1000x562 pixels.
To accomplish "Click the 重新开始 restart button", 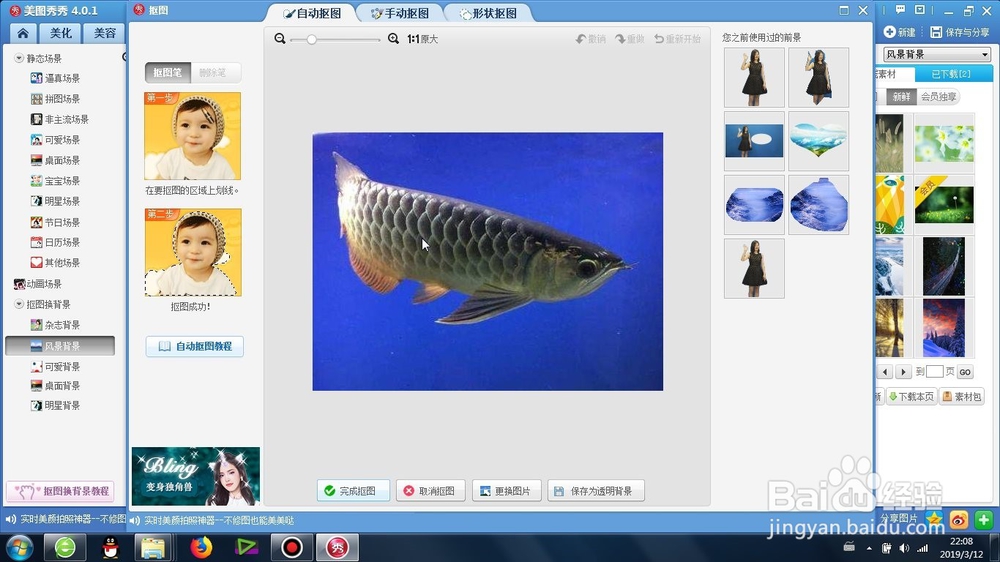I will [677, 39].
